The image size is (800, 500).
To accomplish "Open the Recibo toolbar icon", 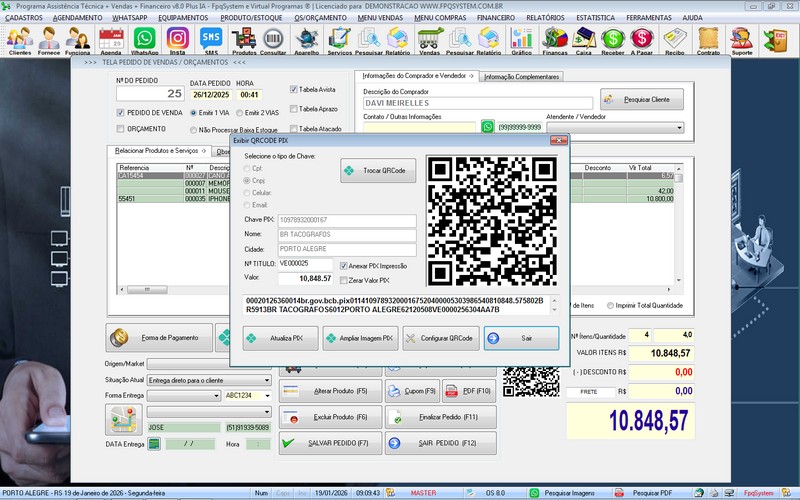I will tap(674, 40).
